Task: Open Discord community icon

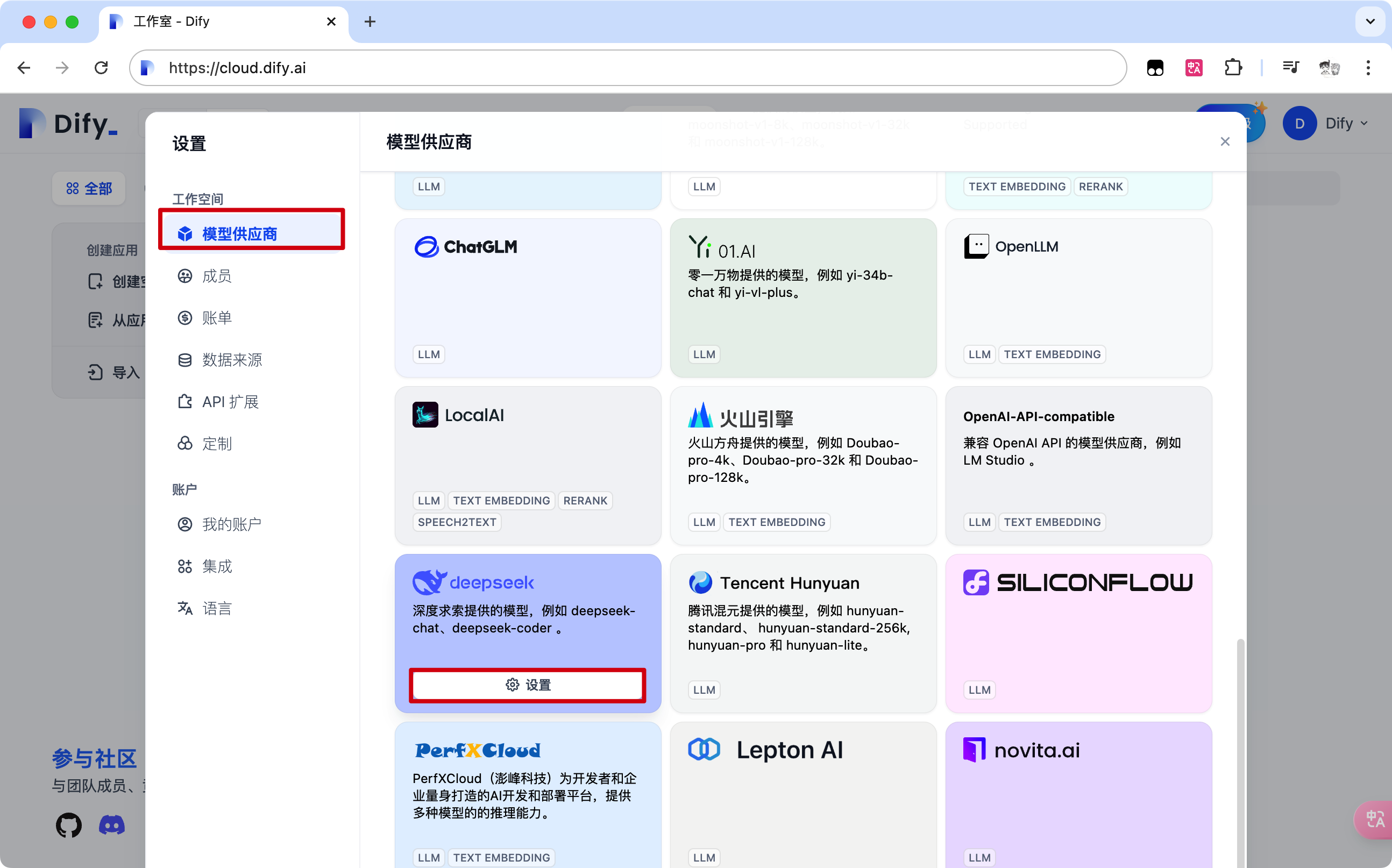Action: tap(112, 826)
